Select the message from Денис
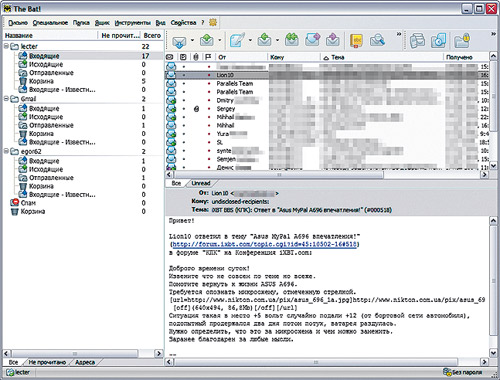Image resolution: width=500 pixels, height=380 pixels. click(225, 167)
